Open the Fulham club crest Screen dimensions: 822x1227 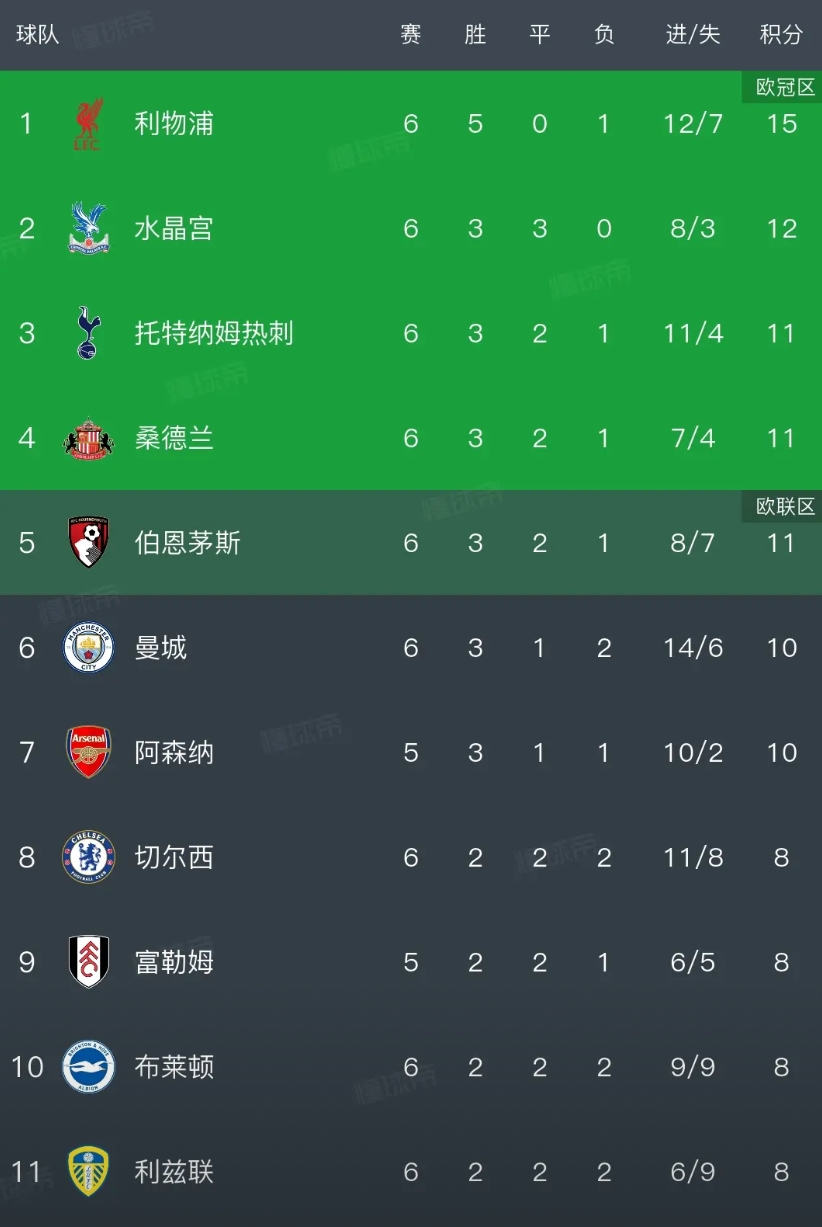(88, 962)
